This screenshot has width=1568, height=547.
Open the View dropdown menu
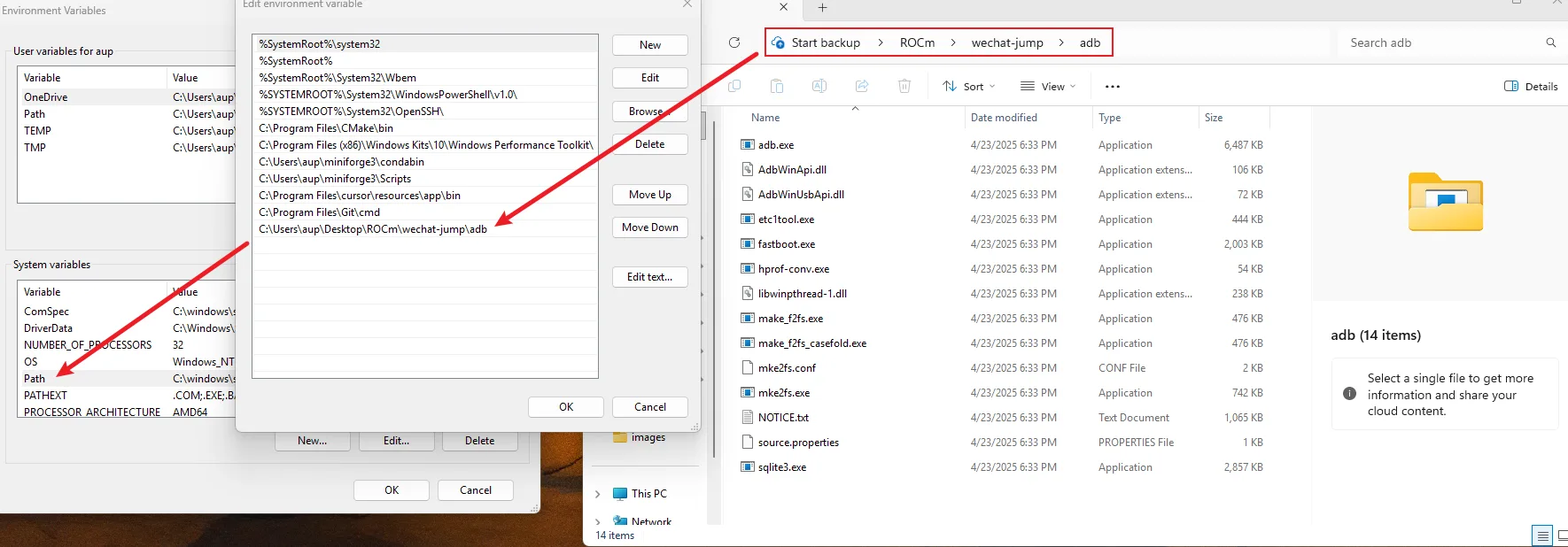click(x=1048, y=86)
